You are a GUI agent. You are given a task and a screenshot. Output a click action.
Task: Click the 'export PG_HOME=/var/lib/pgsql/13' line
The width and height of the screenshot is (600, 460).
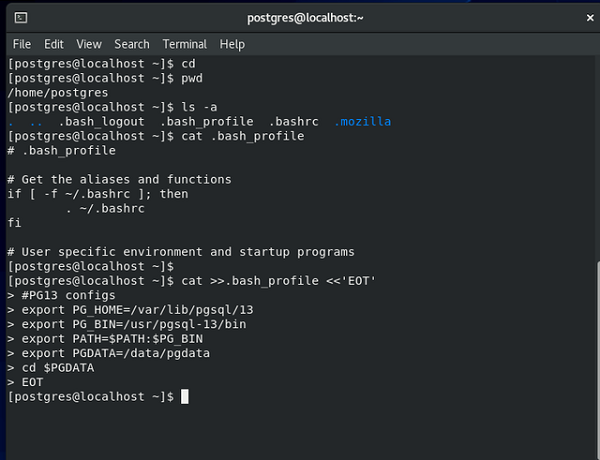(137, 310)
